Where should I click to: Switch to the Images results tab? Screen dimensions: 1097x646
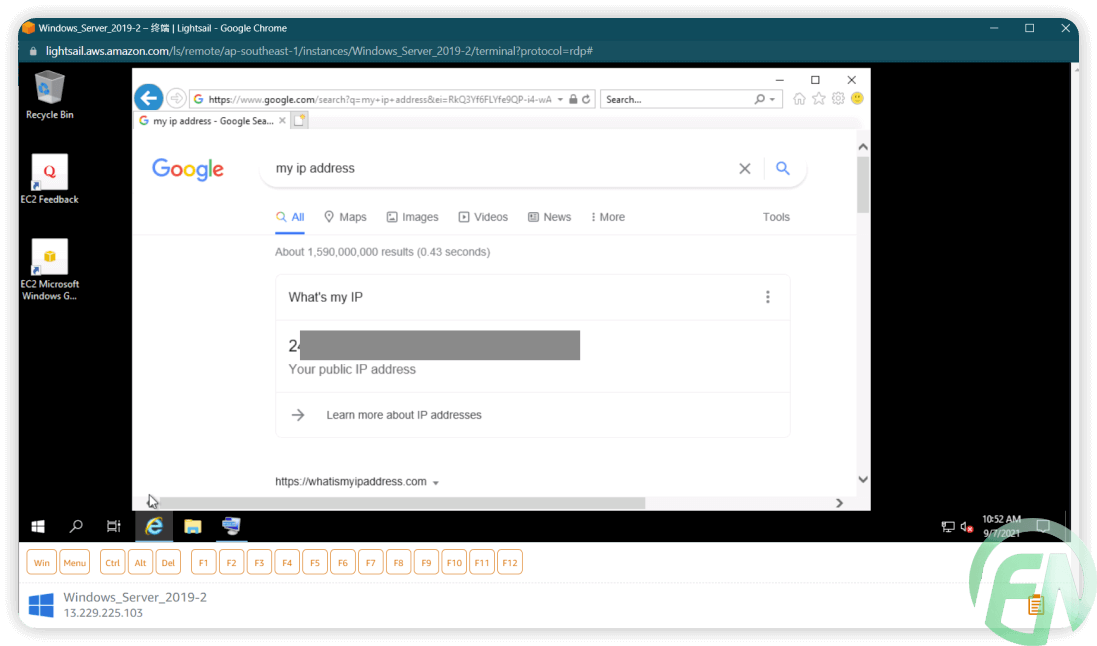coord(412,217)
